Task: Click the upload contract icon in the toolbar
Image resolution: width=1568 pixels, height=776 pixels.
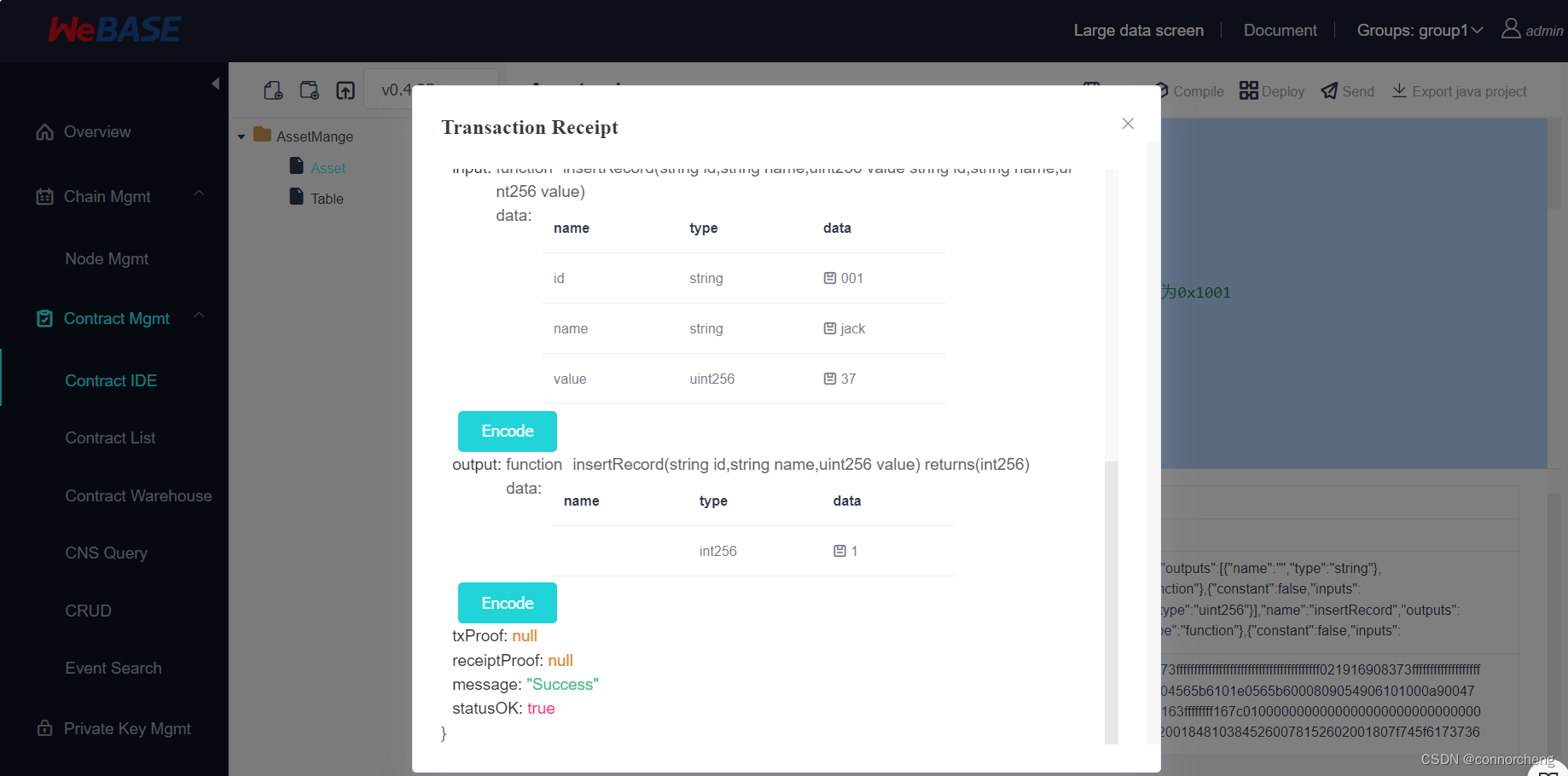Action: pyautogui.click(x=346, y=90)
